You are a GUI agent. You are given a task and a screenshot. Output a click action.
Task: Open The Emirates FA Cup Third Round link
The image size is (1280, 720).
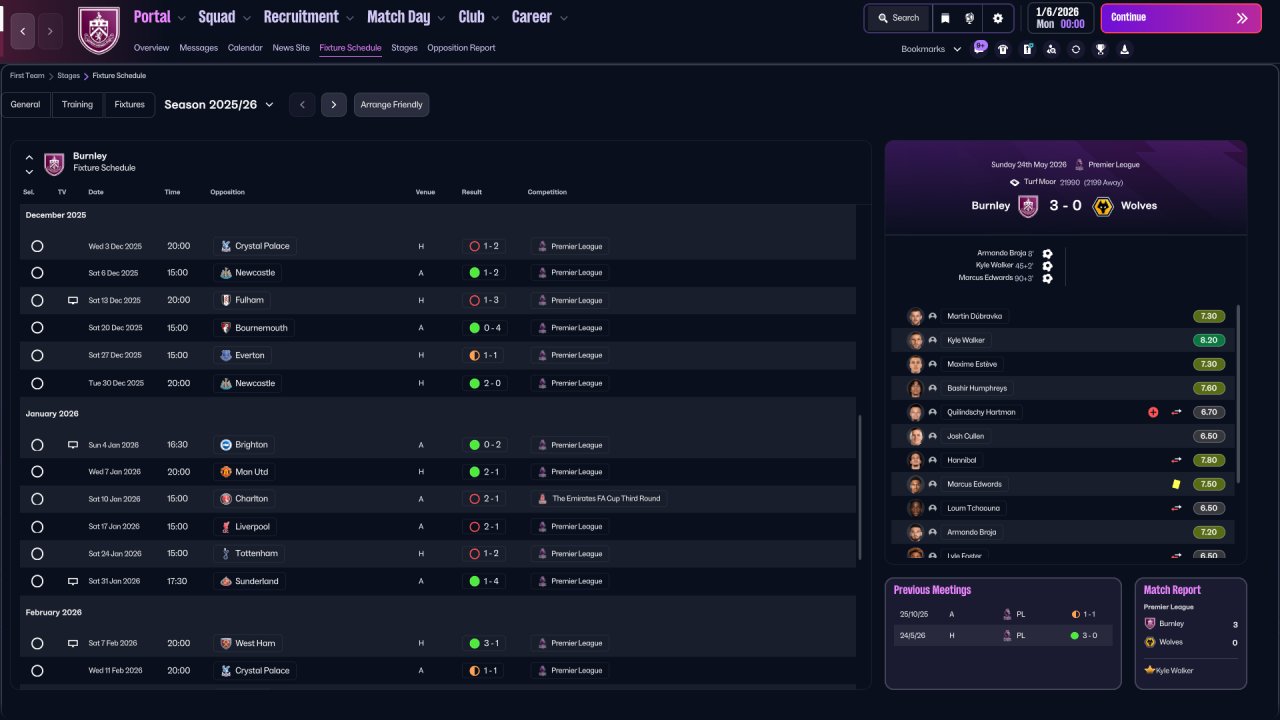tap(599, 499)
